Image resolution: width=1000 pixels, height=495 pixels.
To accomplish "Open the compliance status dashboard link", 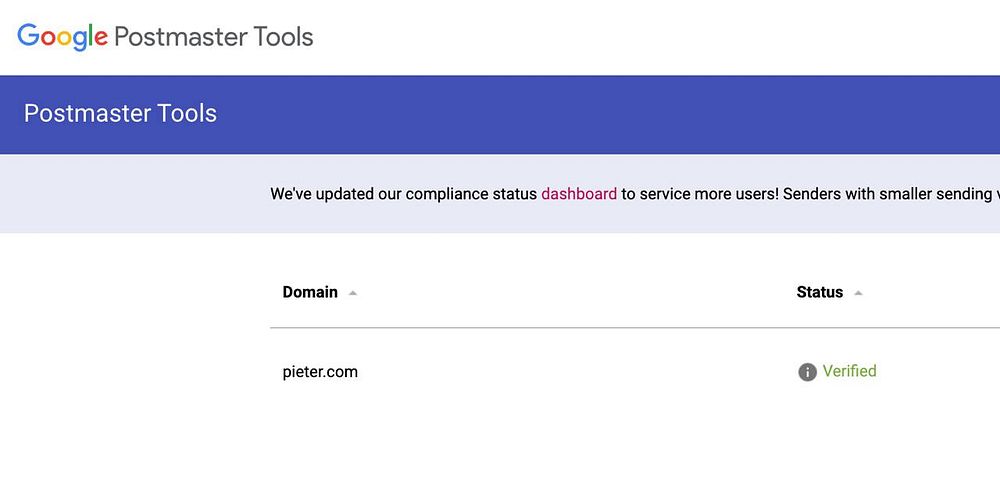I will 579,194.
